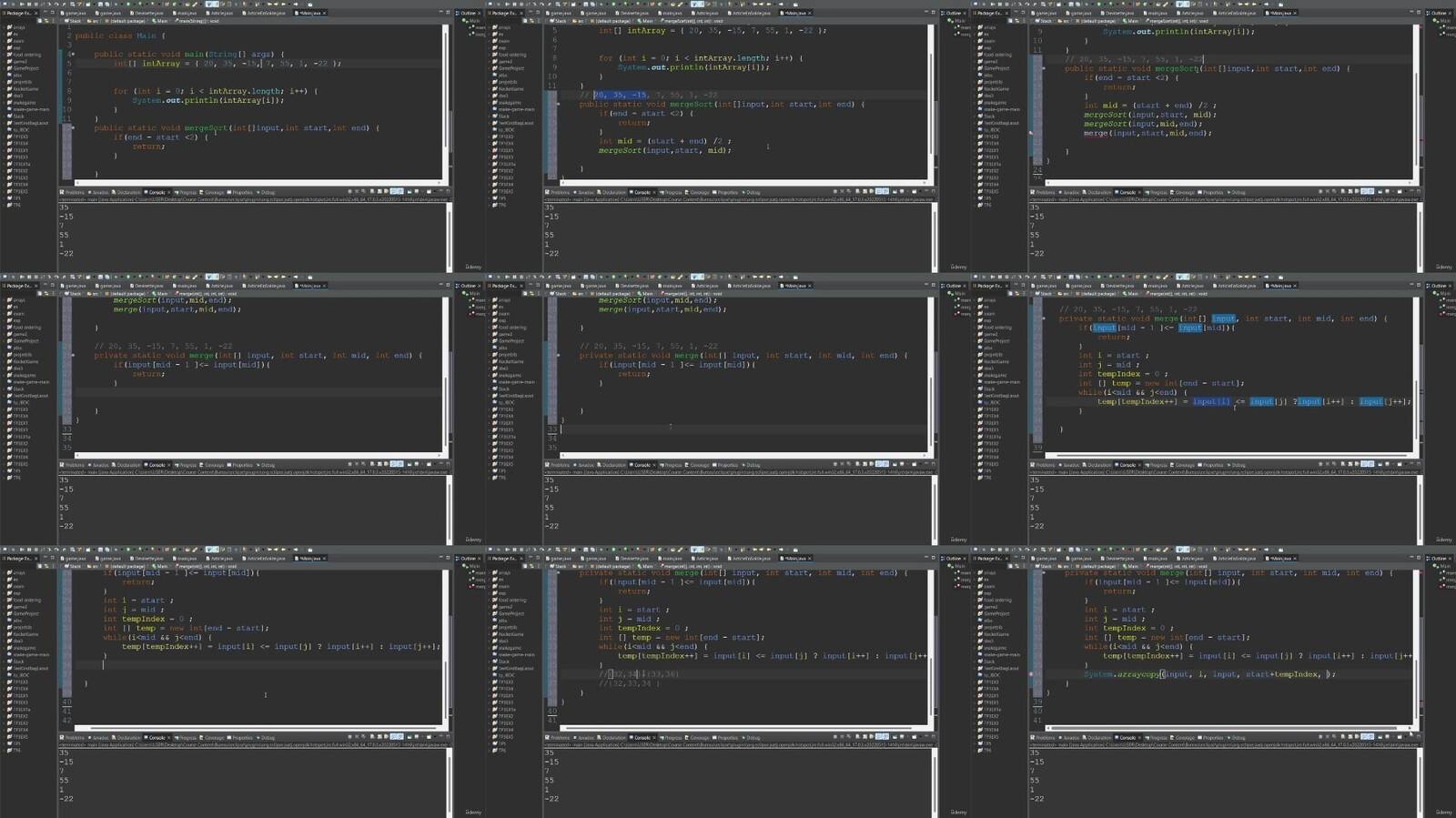Click the green Run button in top-left frame
This screenshot has height=818, width=1456.
(128, 5)
